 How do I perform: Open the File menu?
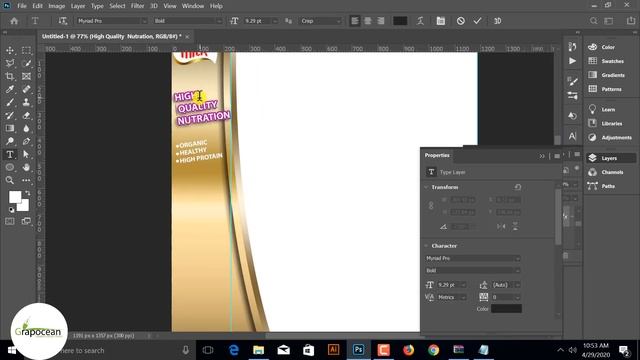point(22,6)
